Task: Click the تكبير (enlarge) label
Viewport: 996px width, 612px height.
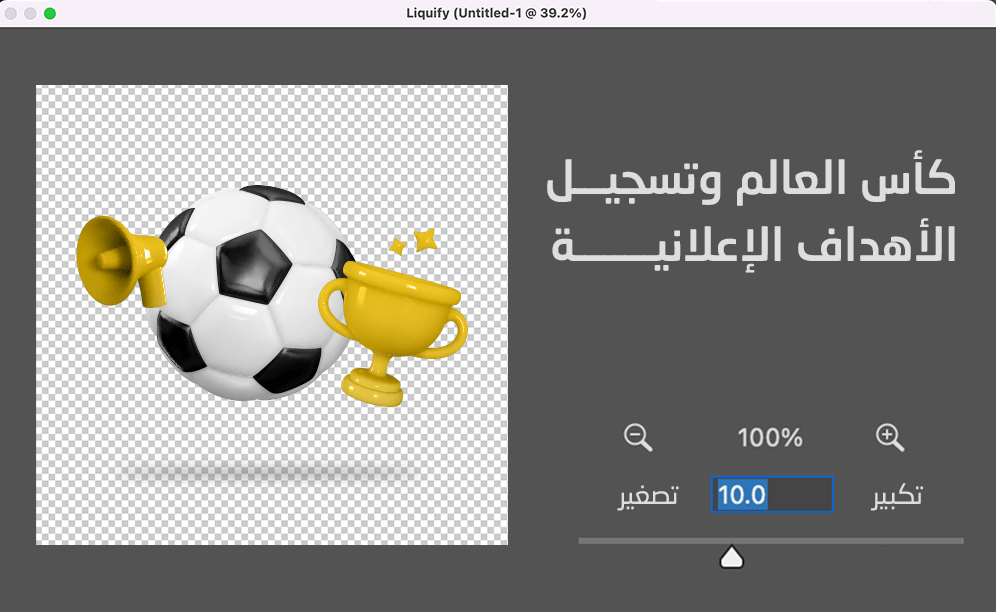Action: click(897, 496)
